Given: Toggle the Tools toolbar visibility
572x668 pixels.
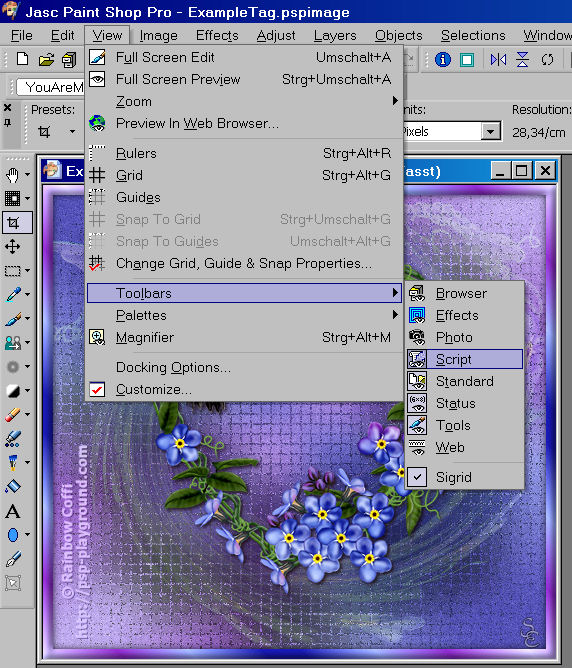Looking at the screenshot, I should tap(464, 426).
